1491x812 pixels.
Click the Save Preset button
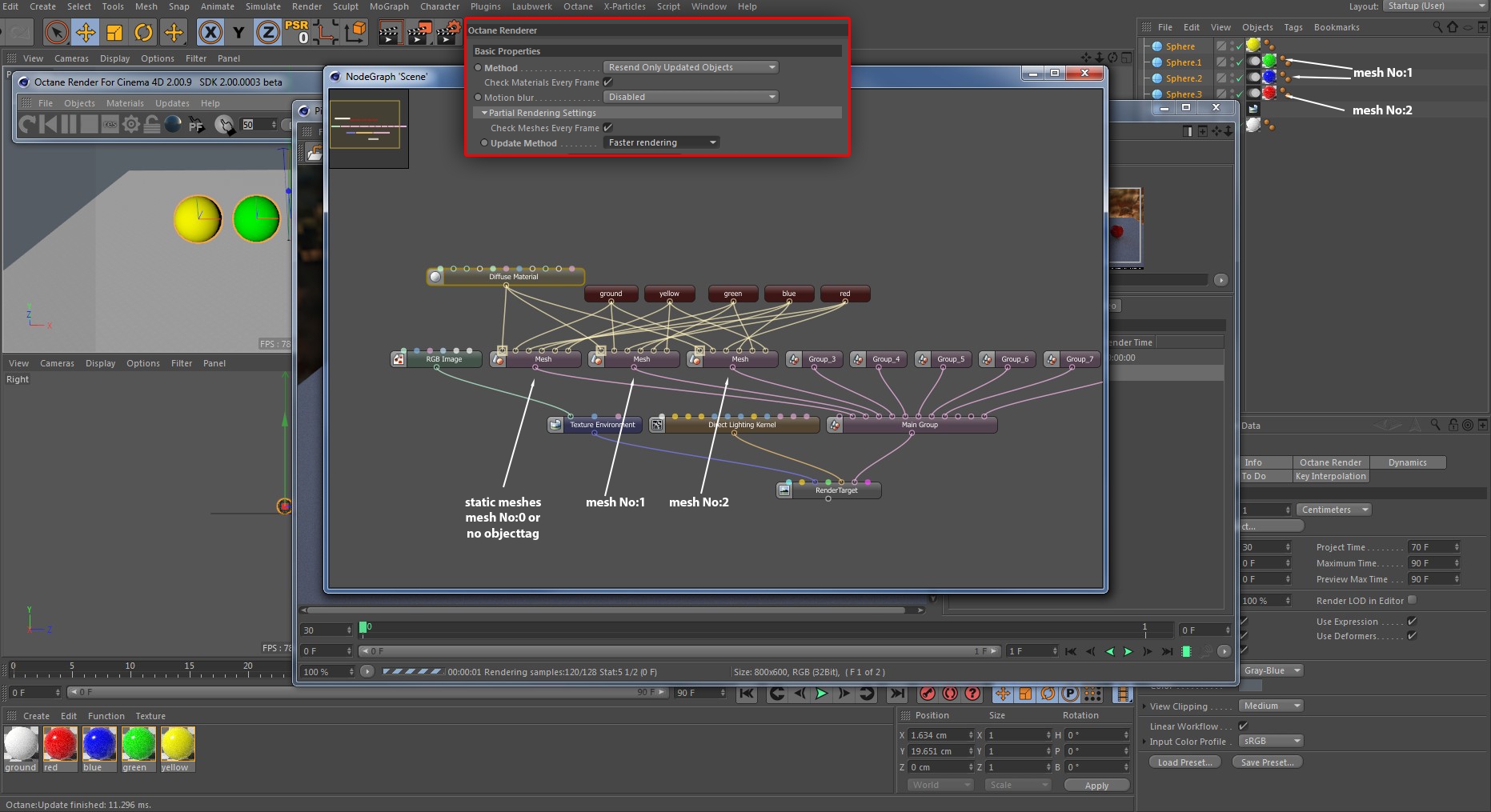(1267, 762)
